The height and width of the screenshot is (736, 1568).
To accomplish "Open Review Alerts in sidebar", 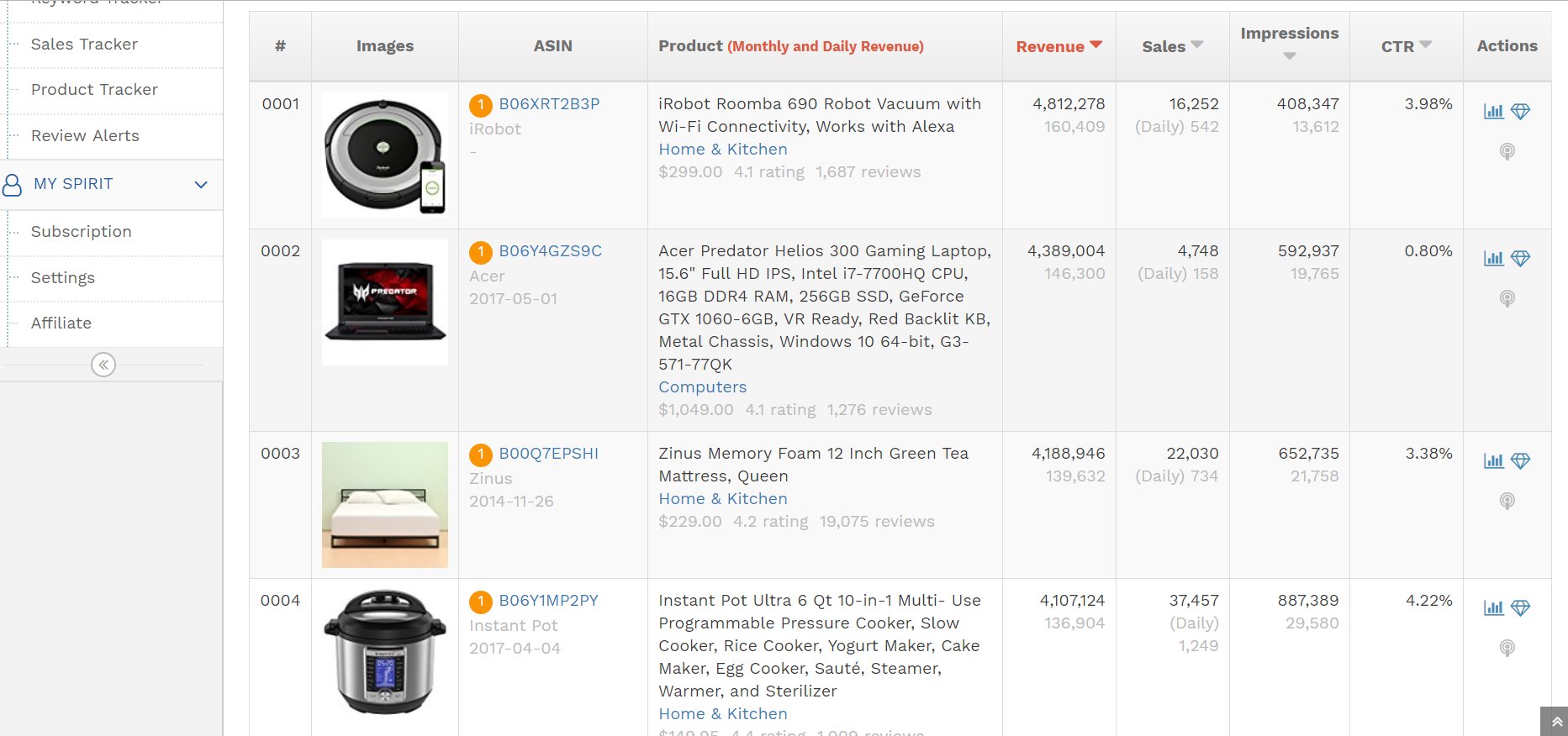I will click(85, 135).
